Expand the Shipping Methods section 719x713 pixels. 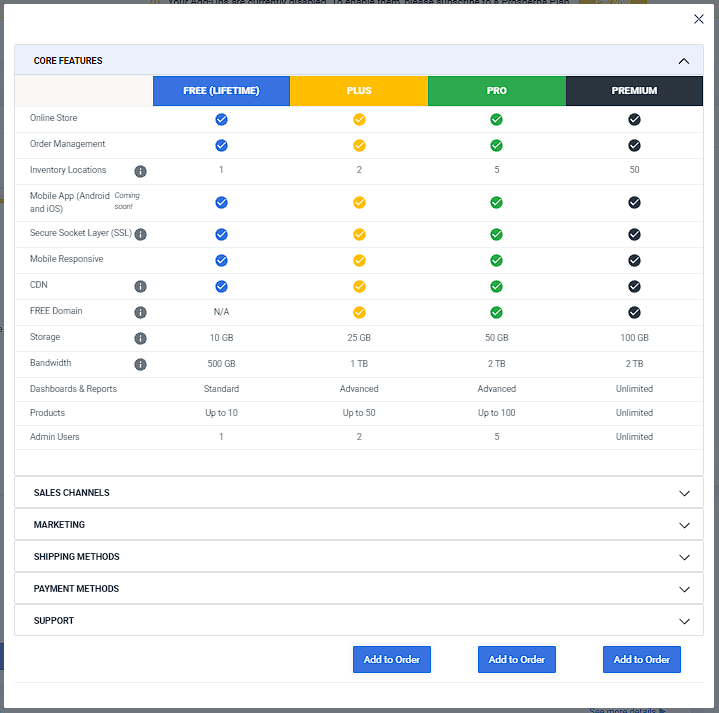684,557
